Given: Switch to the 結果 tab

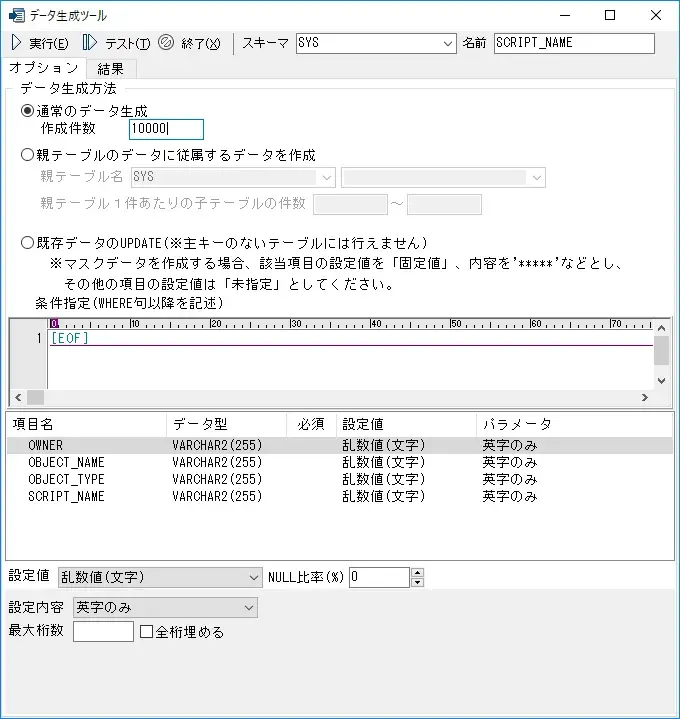Looking at the screenshot, I should (x=111, y=68).
